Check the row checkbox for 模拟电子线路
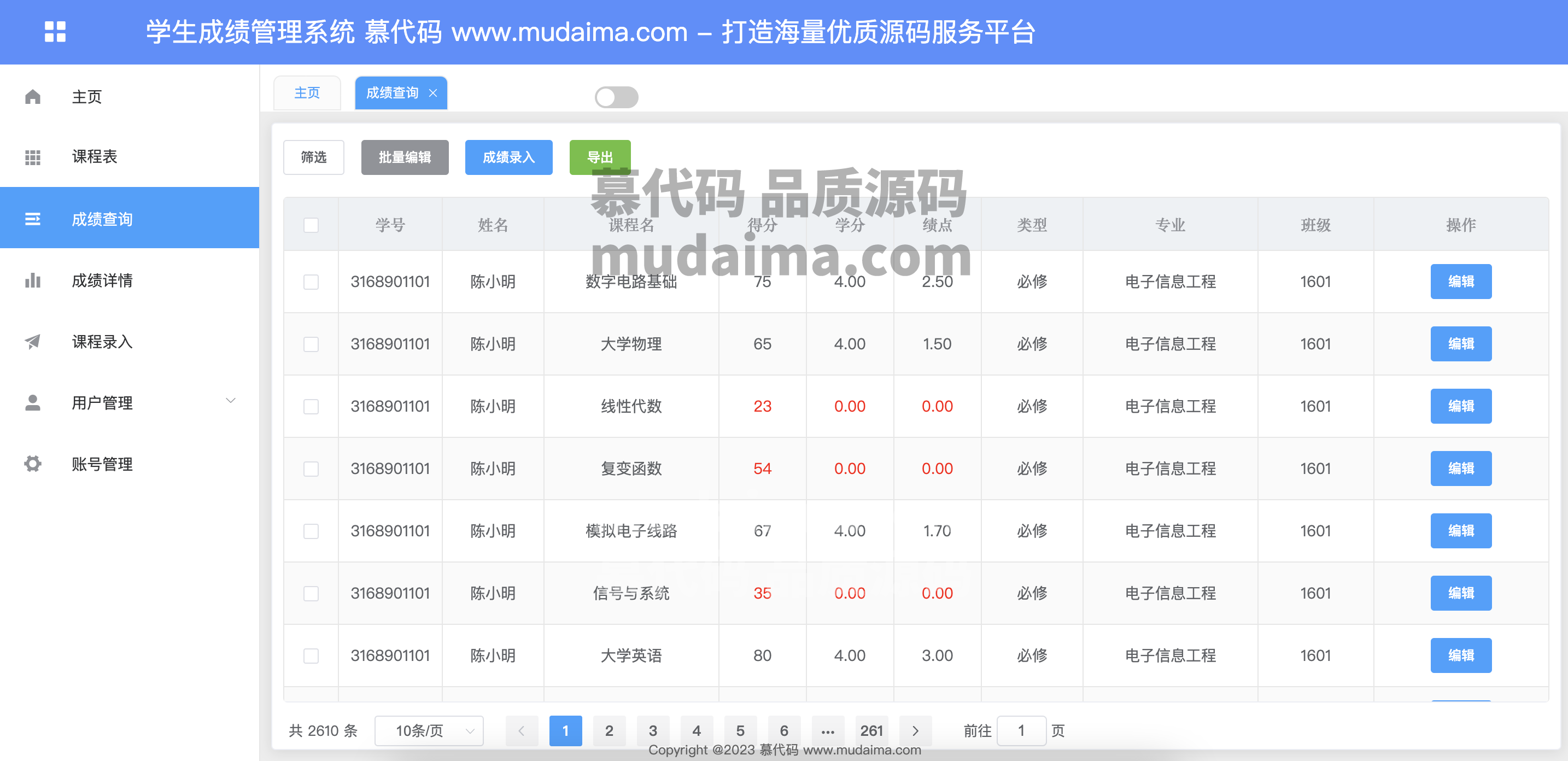This screenshot has width=1568, height=761. [311, 531]
